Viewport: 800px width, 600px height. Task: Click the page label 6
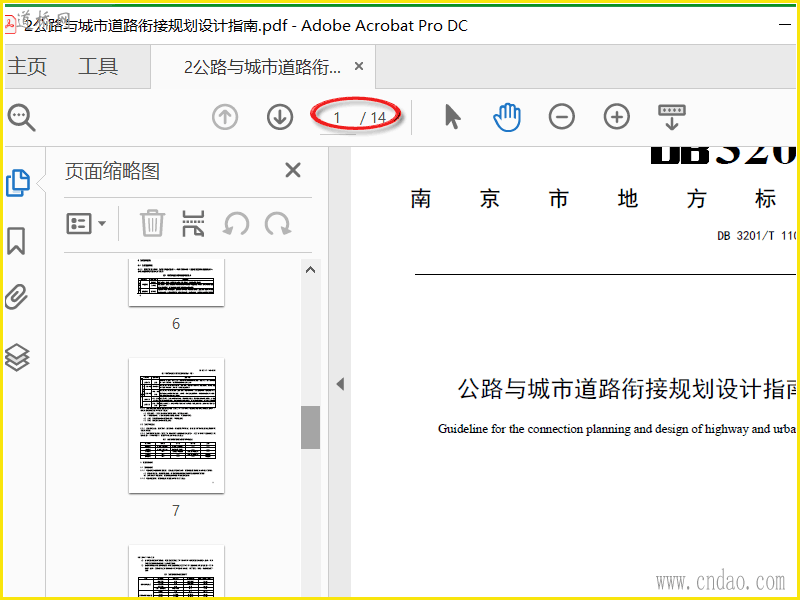pos(176,323)
